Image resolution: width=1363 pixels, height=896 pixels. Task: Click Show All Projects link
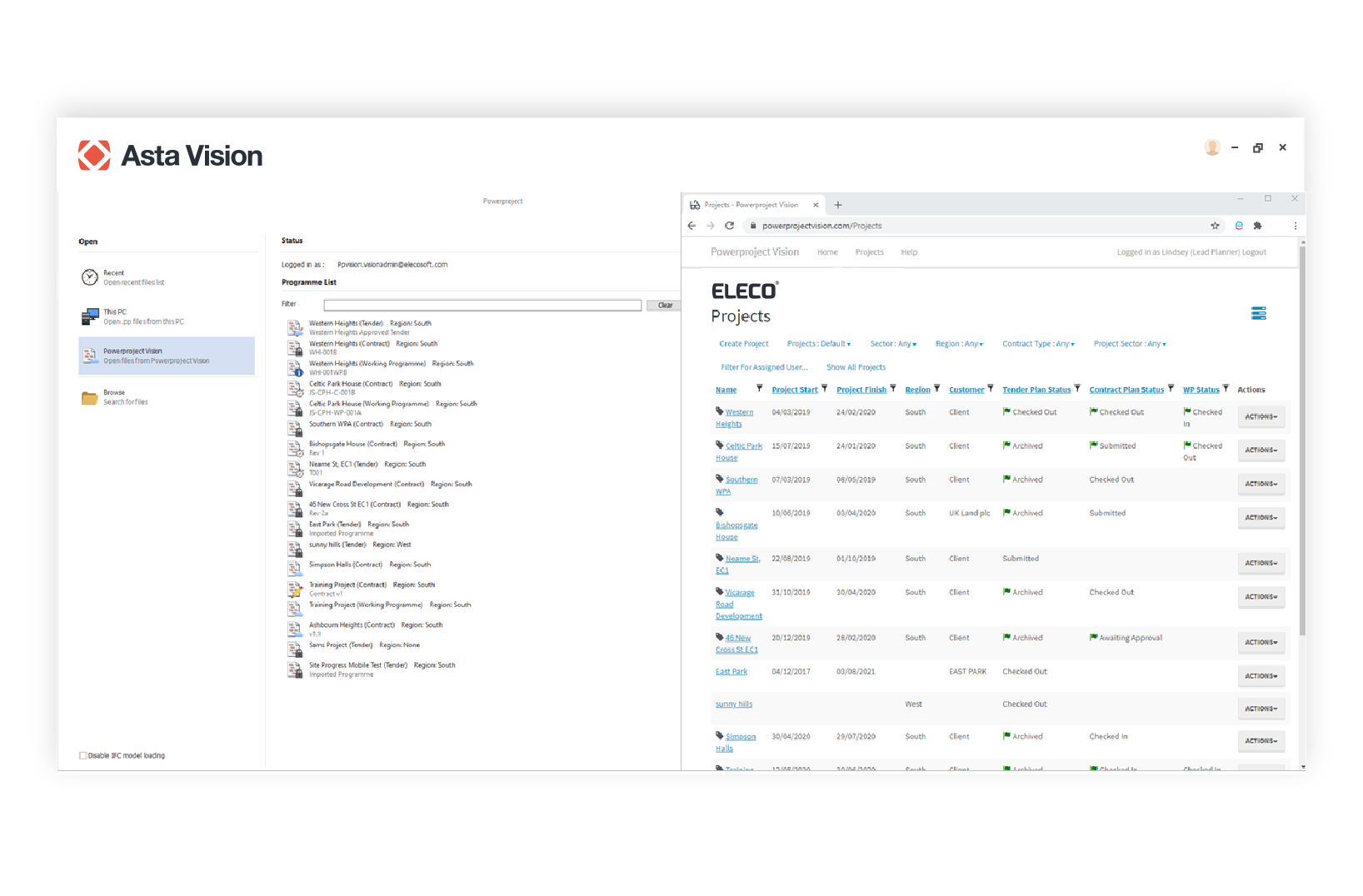point(856,367)
